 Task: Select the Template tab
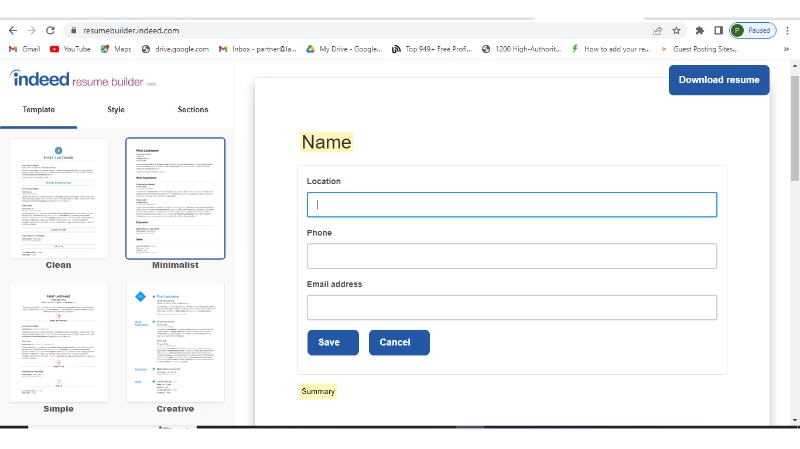click(38, 109)
